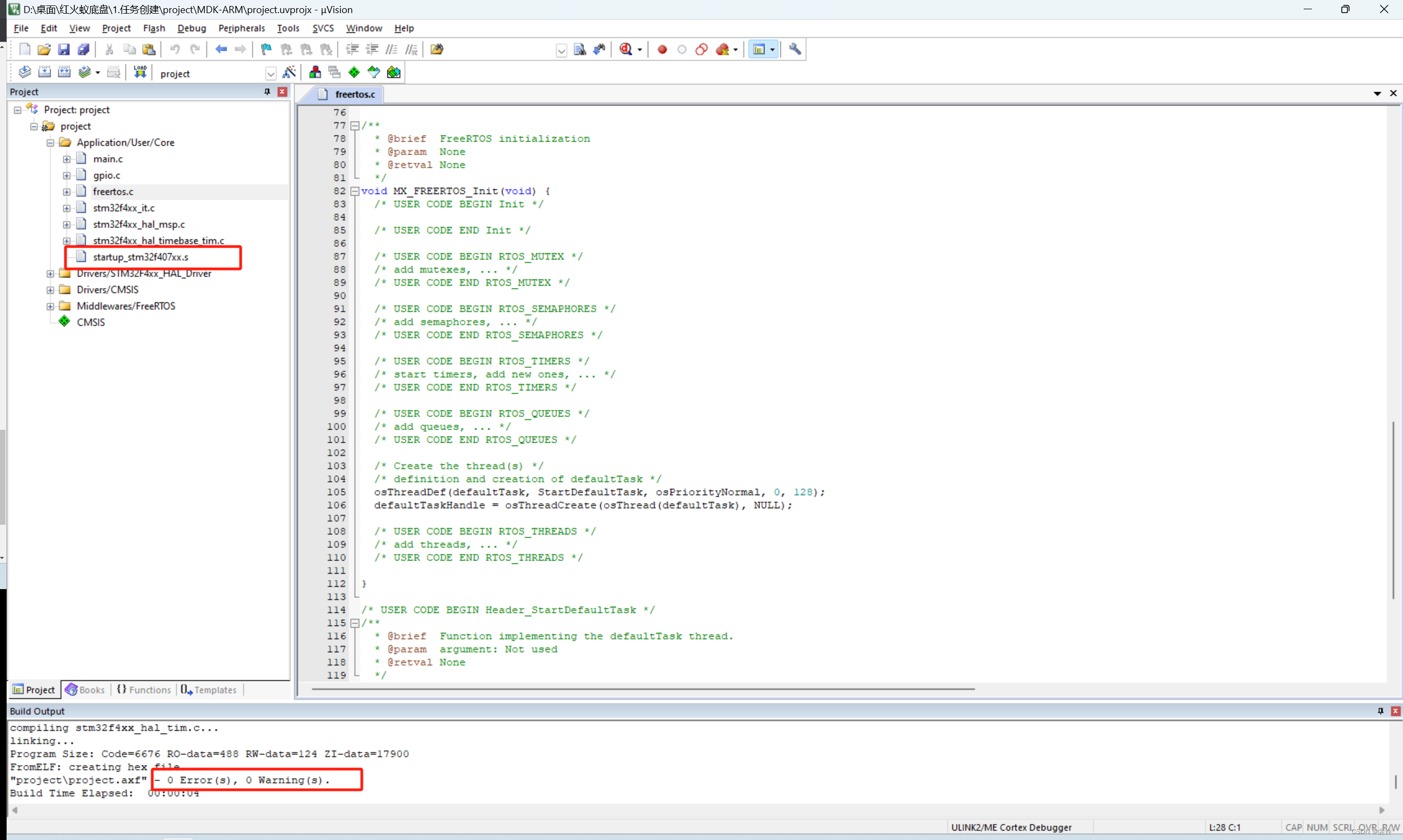Open the Peripherals menu

coord(242,28)
